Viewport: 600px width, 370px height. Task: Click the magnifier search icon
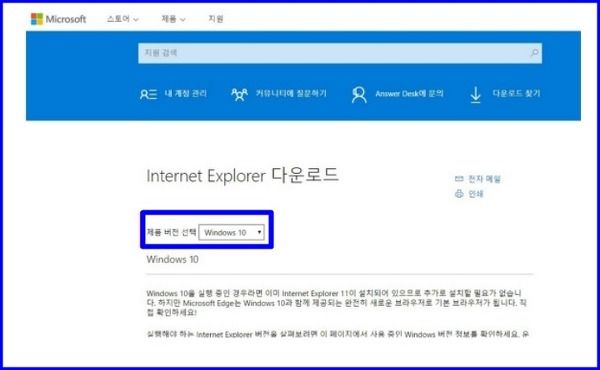[534, 53]
